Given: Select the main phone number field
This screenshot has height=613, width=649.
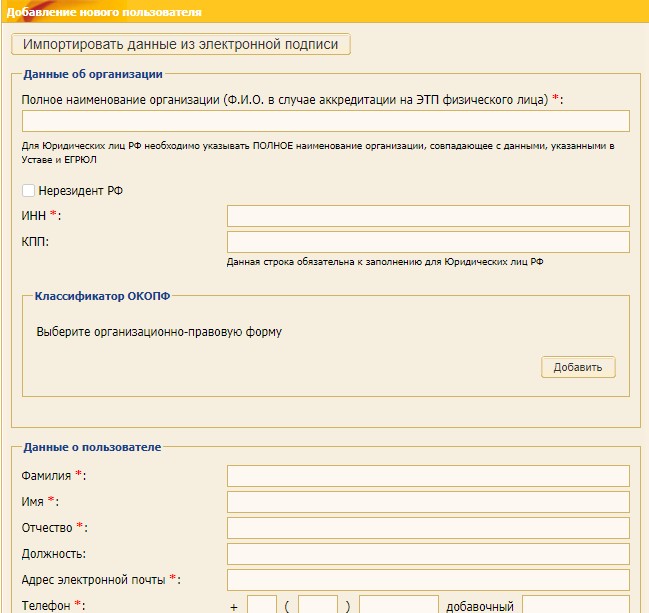Looking at the screenshot, I should click(398, 605).
